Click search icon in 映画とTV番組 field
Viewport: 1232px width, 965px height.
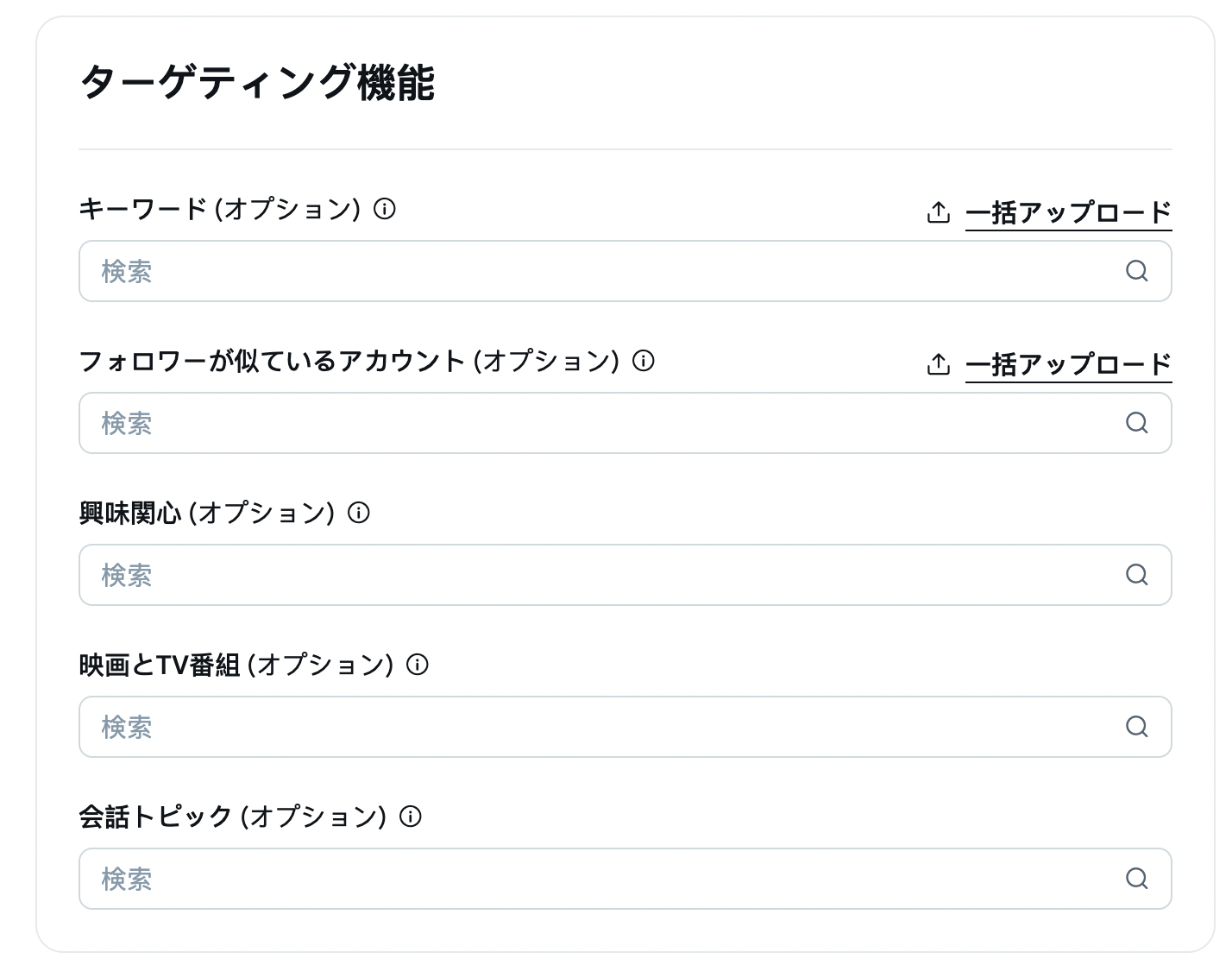(1137, 727)
